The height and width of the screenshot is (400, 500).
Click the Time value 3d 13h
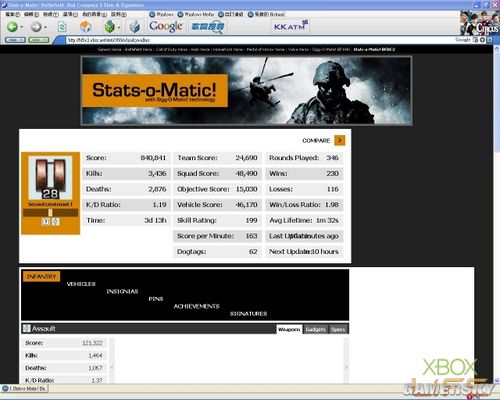[155, 220]
